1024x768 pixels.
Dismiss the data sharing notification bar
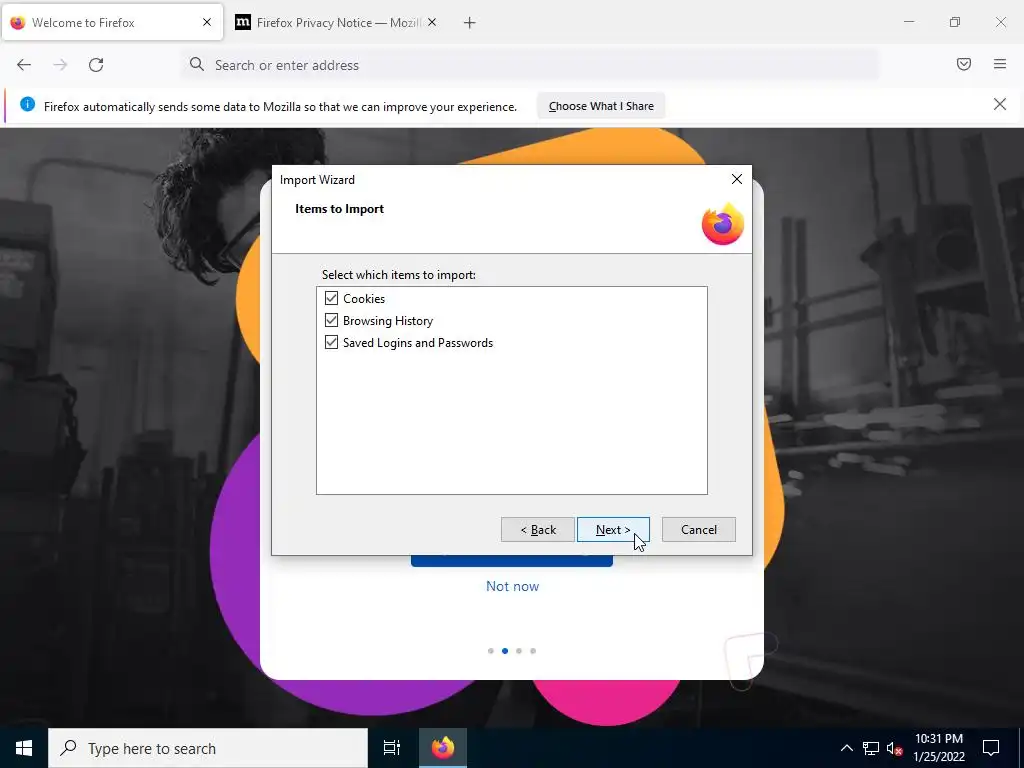[x=1000, y=104]
